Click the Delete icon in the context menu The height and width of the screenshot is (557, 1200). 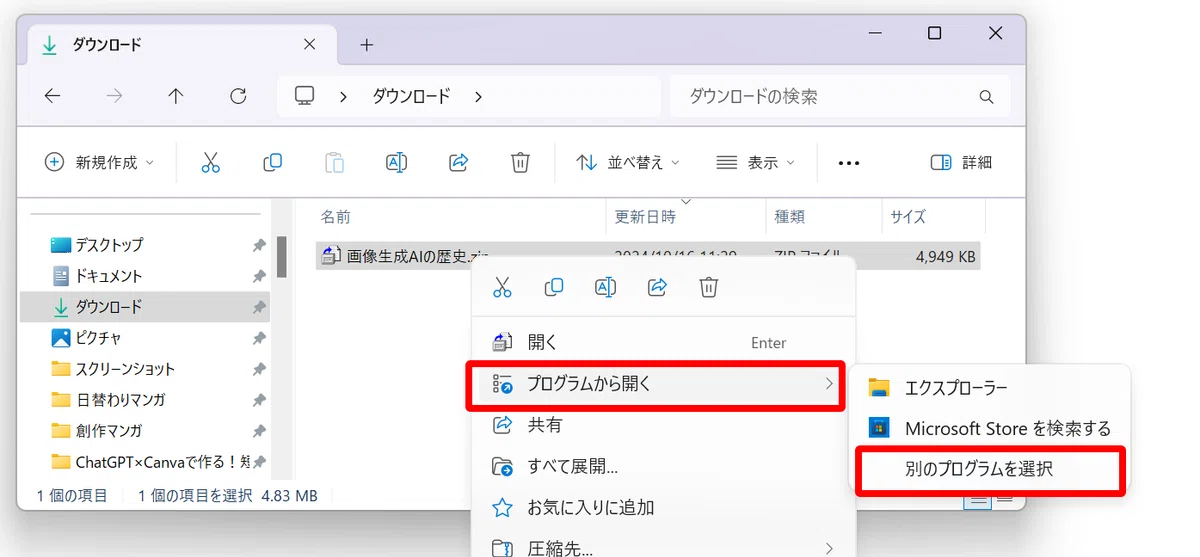point(708,287)
